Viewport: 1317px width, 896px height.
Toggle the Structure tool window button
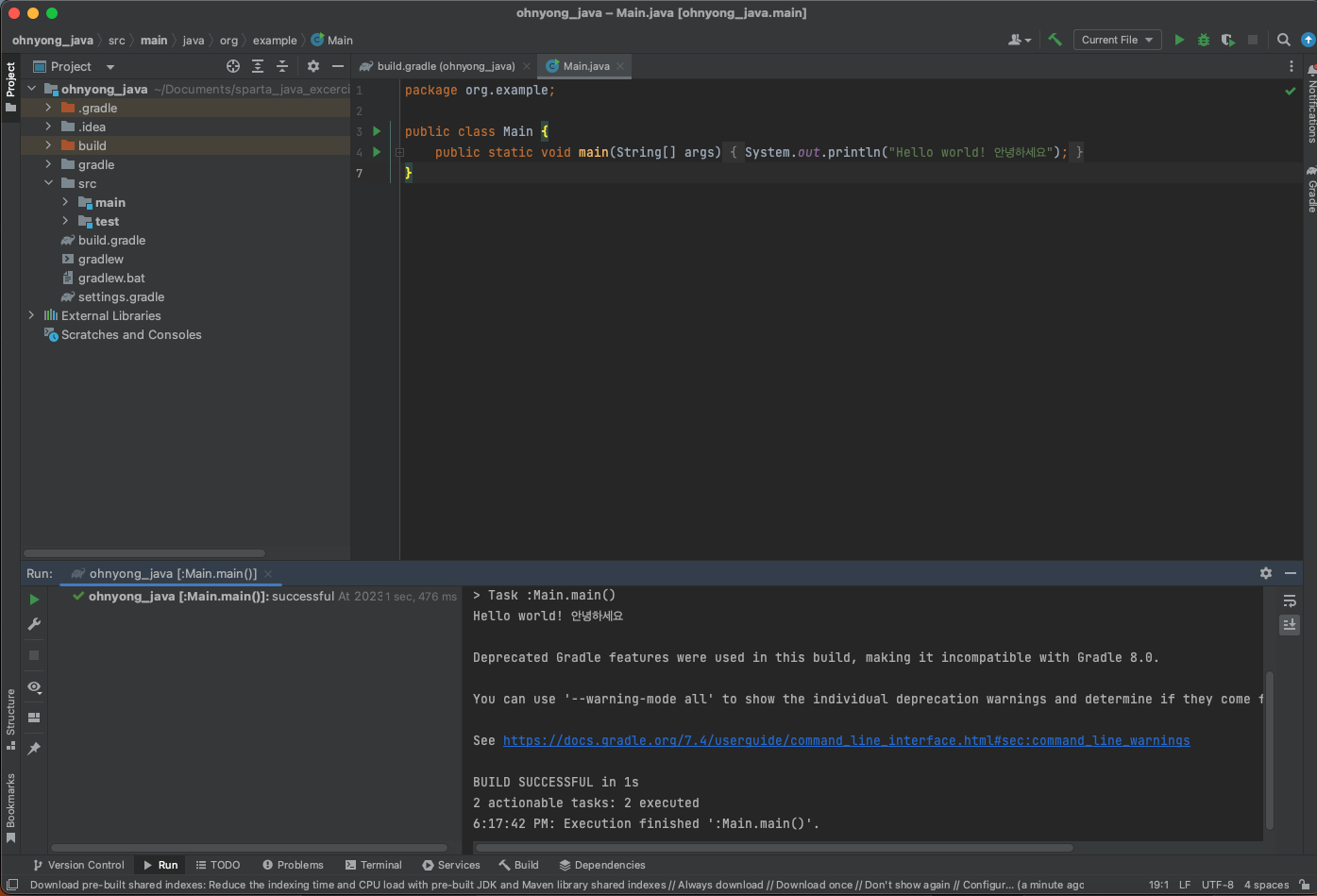(10, 719)
